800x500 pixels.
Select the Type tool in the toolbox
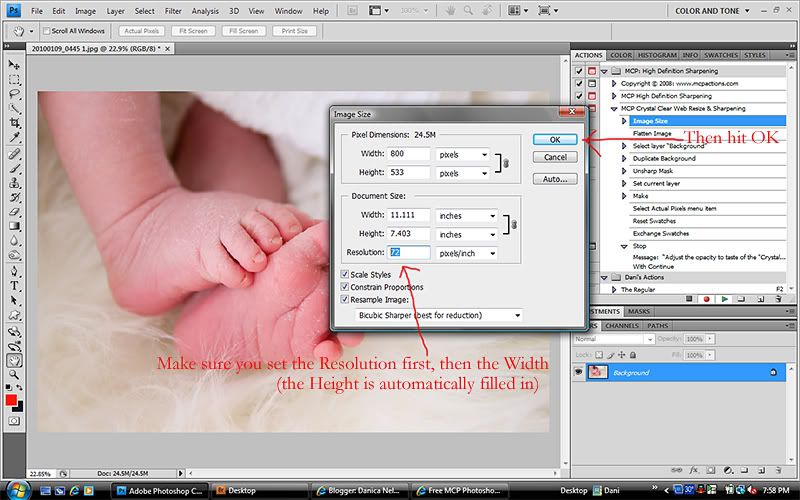coord(16,285)
